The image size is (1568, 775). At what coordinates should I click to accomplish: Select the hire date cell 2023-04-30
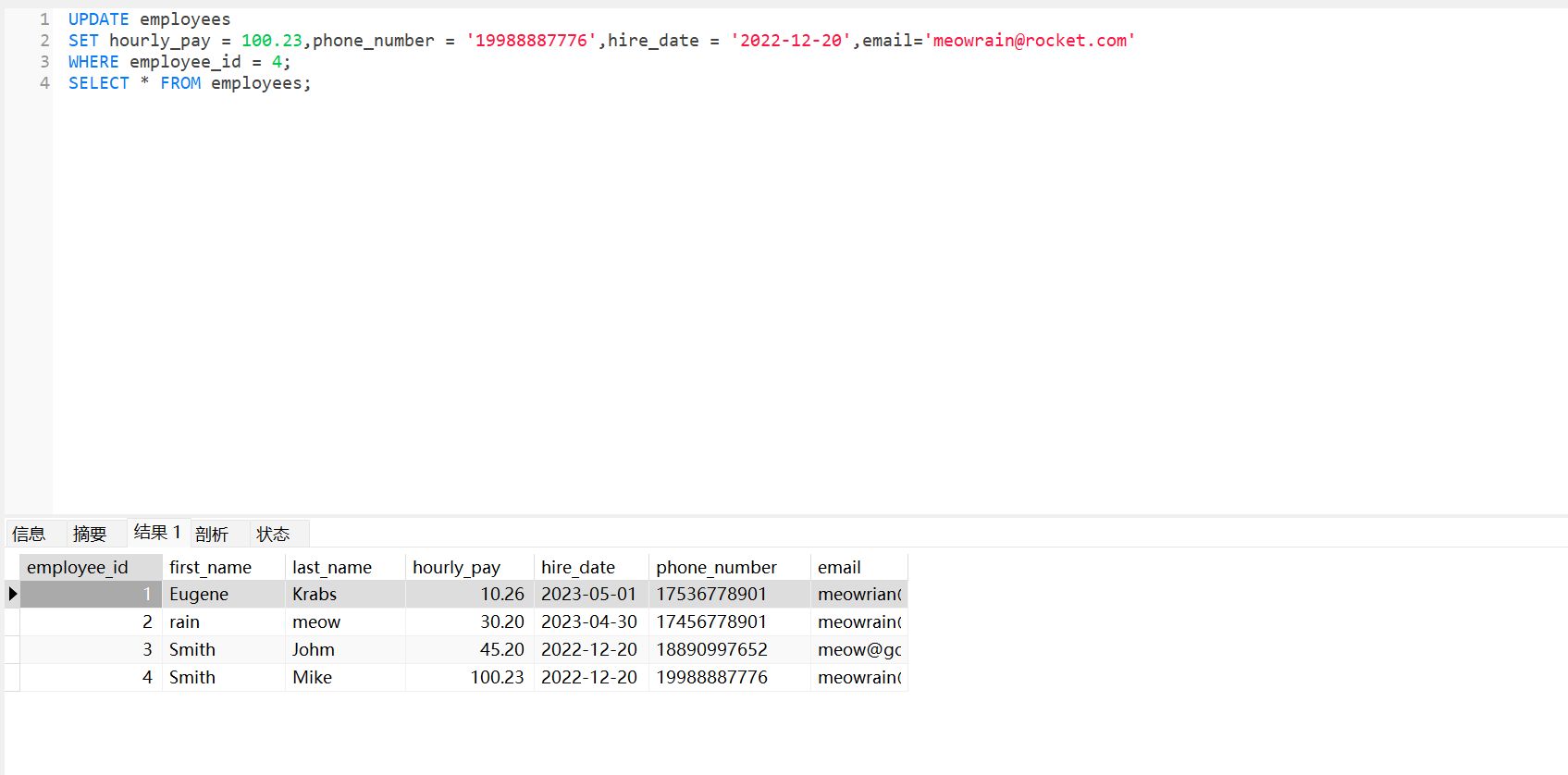(x=590, y=621)
